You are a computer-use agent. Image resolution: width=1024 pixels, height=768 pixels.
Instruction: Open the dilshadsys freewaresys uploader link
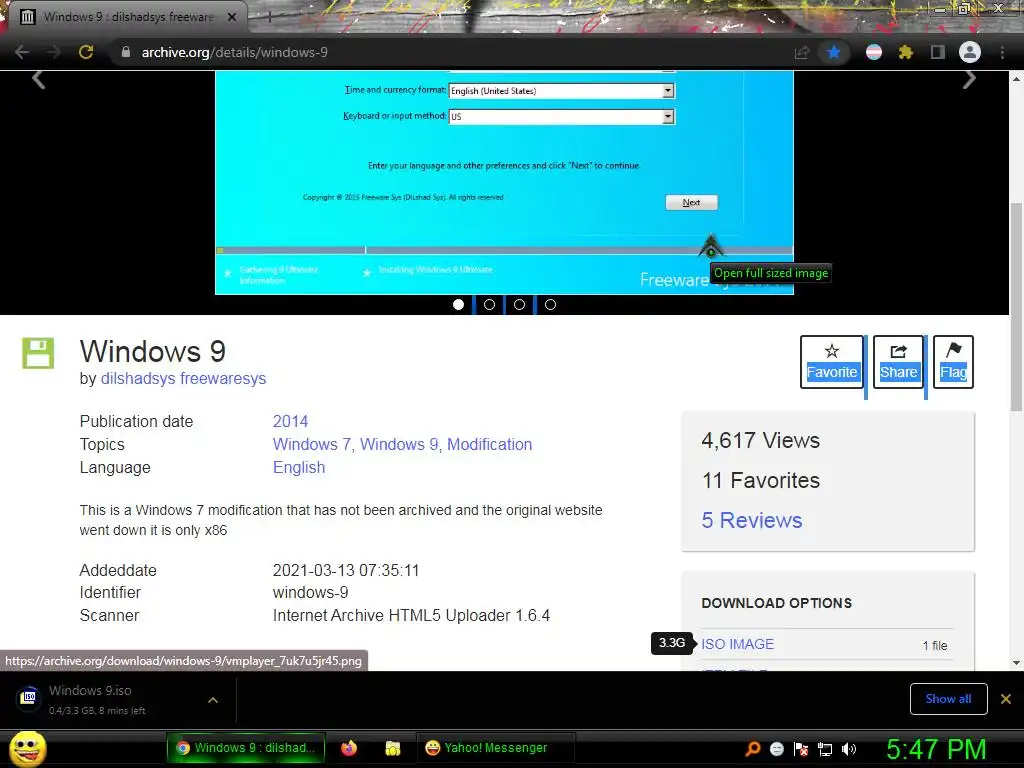click(183, 379)
